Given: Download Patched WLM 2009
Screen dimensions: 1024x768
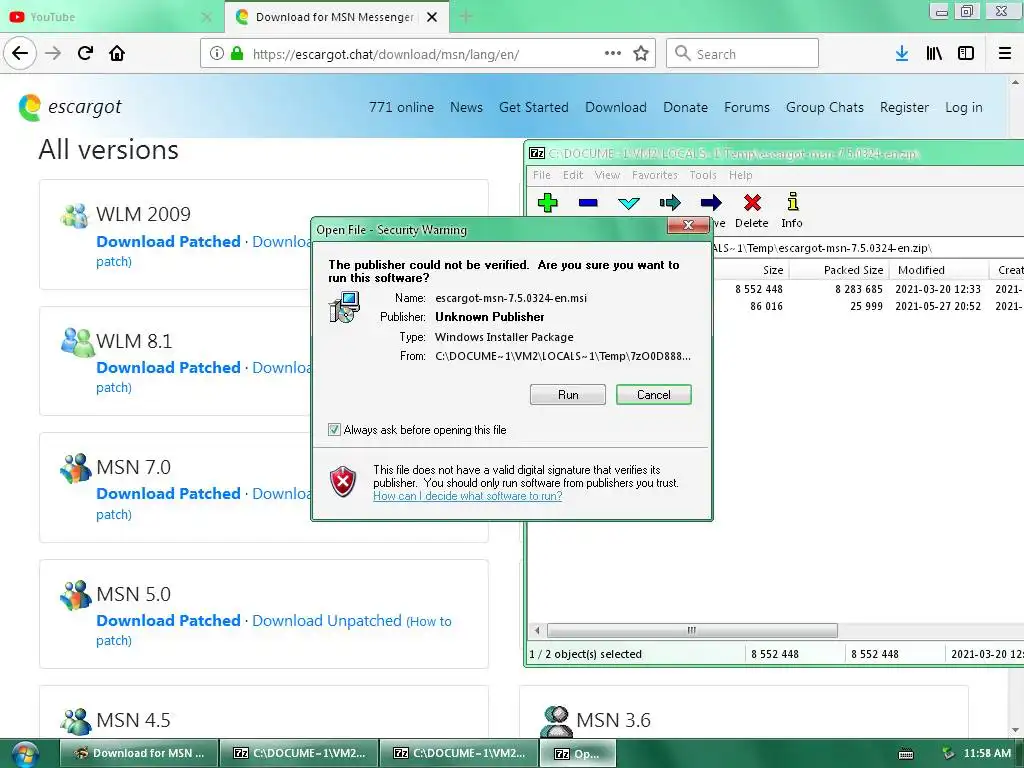Looking at the screenshot, I should (168, 242).
